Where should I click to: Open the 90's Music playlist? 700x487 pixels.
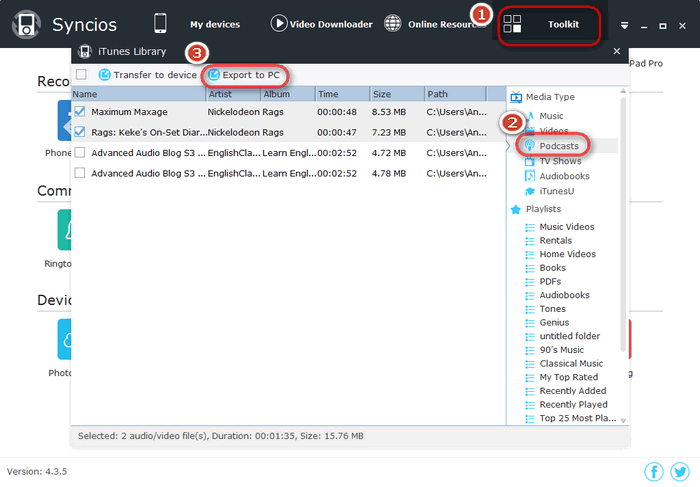(562, 350)
